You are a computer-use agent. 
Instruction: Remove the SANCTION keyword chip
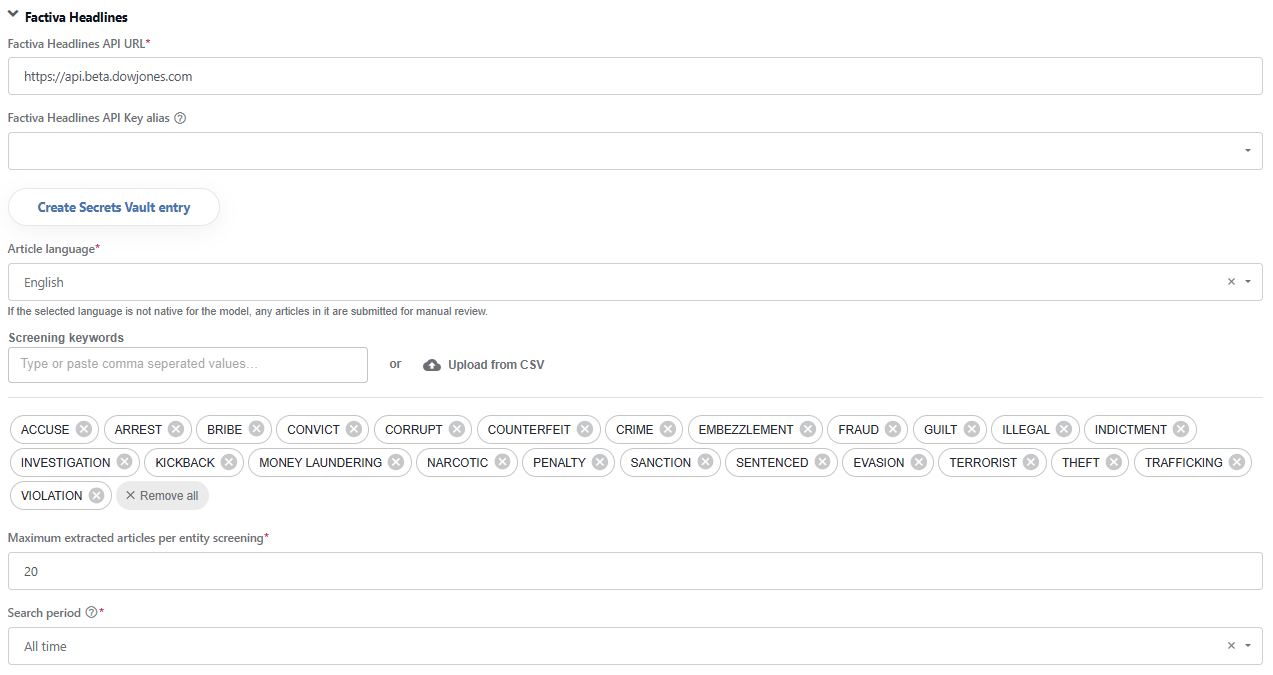pyautogui.click(x=705, y=462)
